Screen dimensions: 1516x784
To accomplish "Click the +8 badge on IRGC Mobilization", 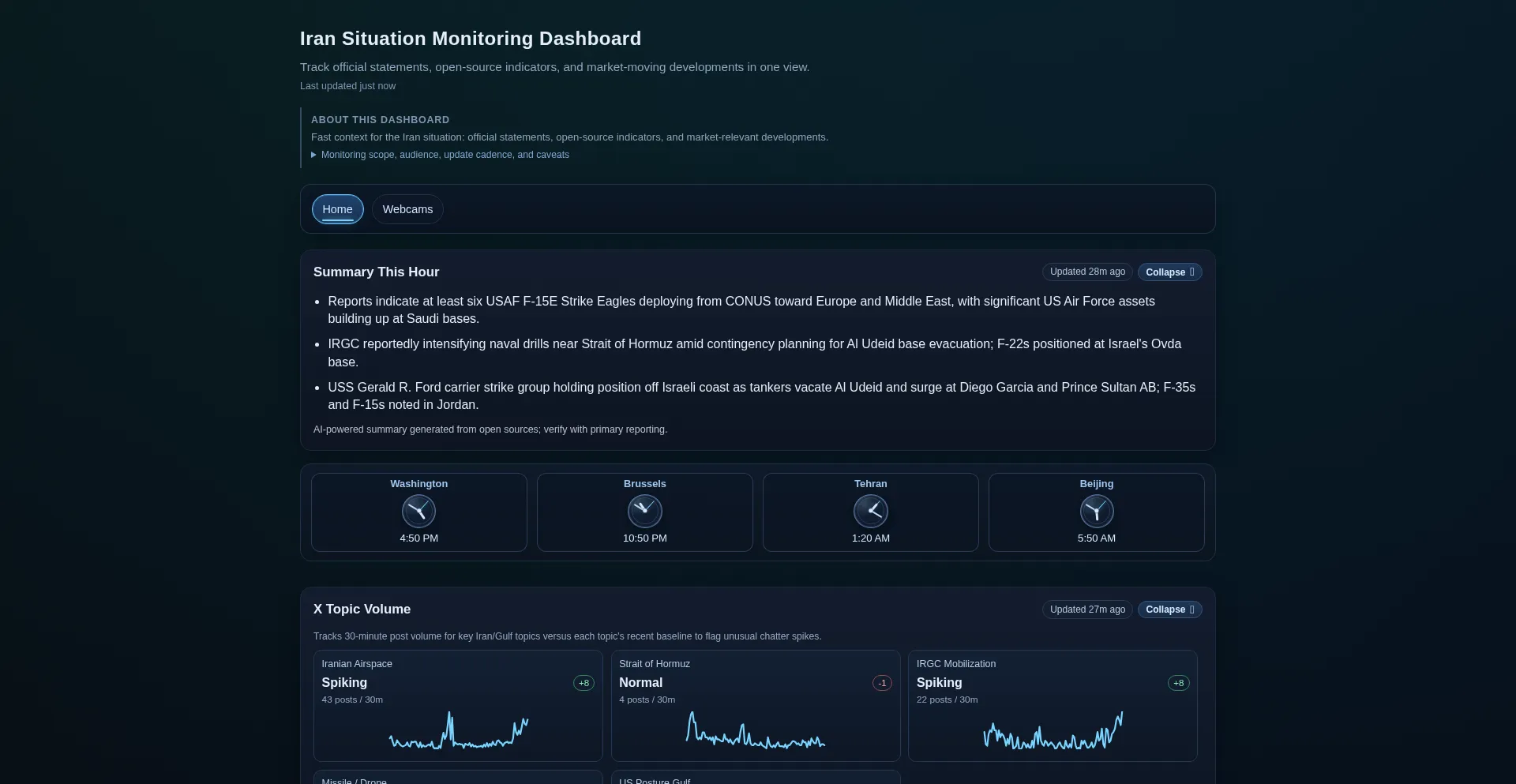I will (1178, 683).
